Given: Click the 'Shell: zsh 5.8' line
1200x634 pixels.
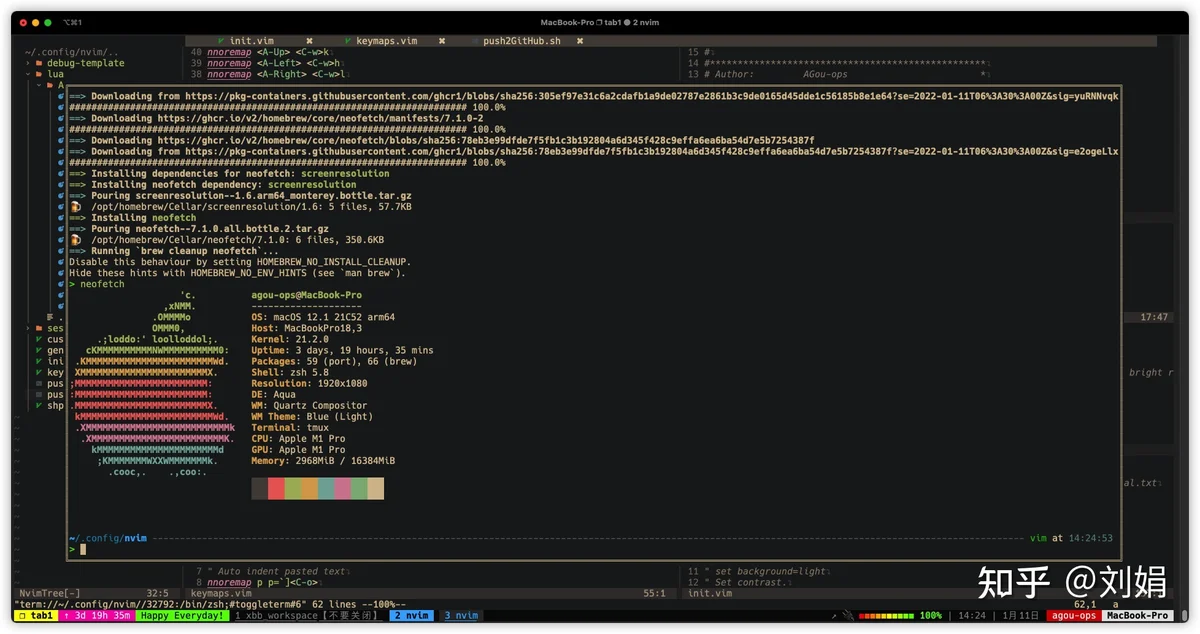Looking at the screenshot, I should coord(290,372).
